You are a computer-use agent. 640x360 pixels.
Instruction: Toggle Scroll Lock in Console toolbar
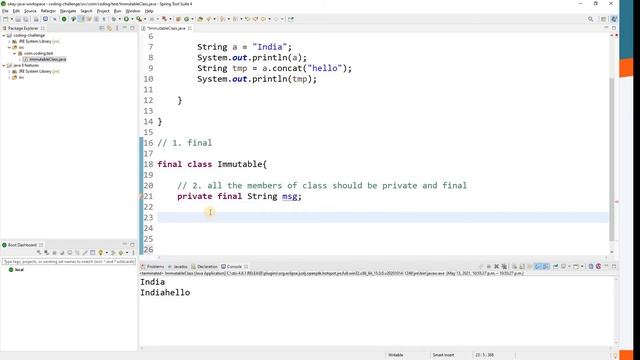pyautogui.click(x=522, y=267)
